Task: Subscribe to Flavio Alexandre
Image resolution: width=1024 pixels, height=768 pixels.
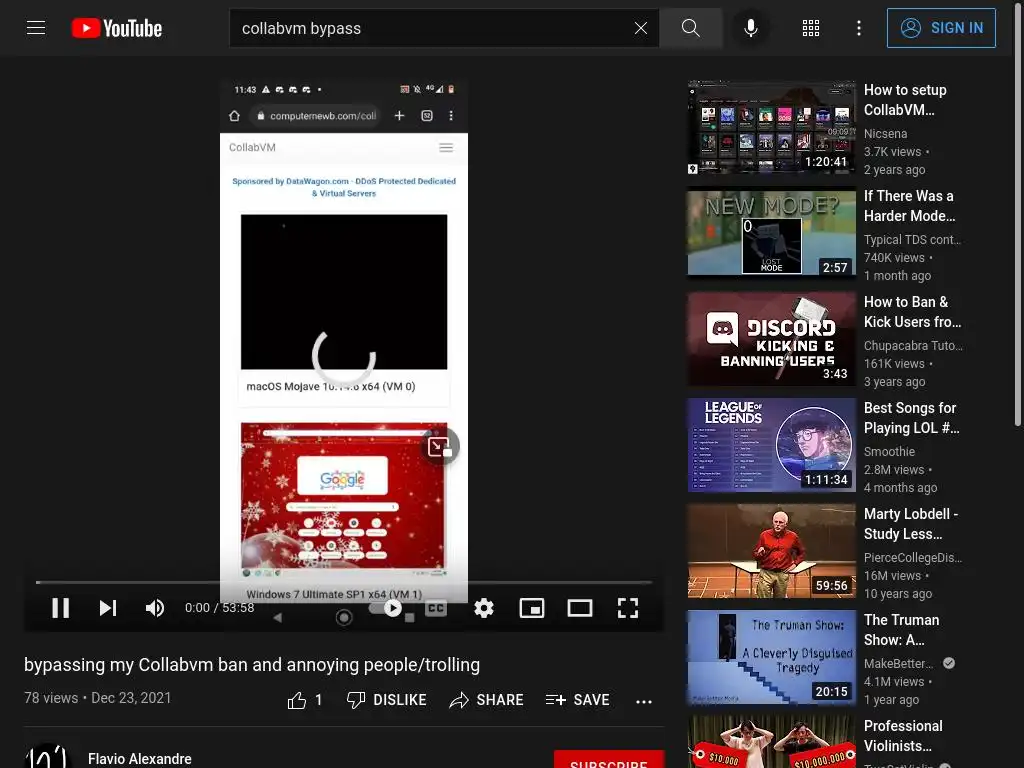Action: pyautogui.click(x=609, y=760)
